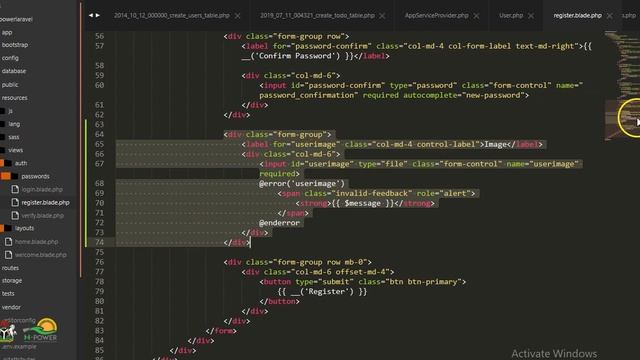Screen dimensions: 640x360
Task: Open verify.blade.php in the sidebar
Action: coord(42,216)
